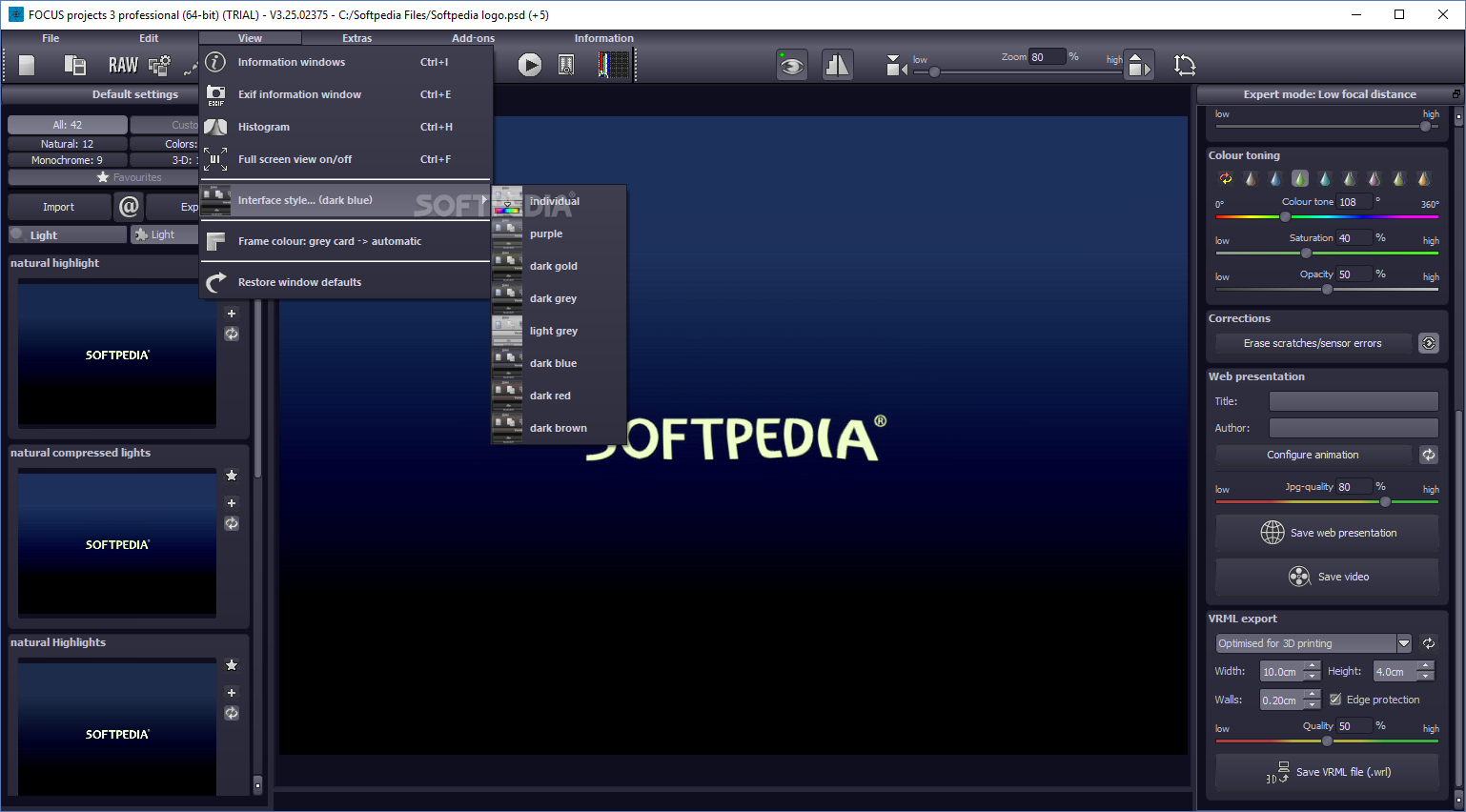Image resolution: width=1466 pixels, height=812 pixels.
Task: Click refresh icon beside natural compressed lights
Action: (232, 523)
